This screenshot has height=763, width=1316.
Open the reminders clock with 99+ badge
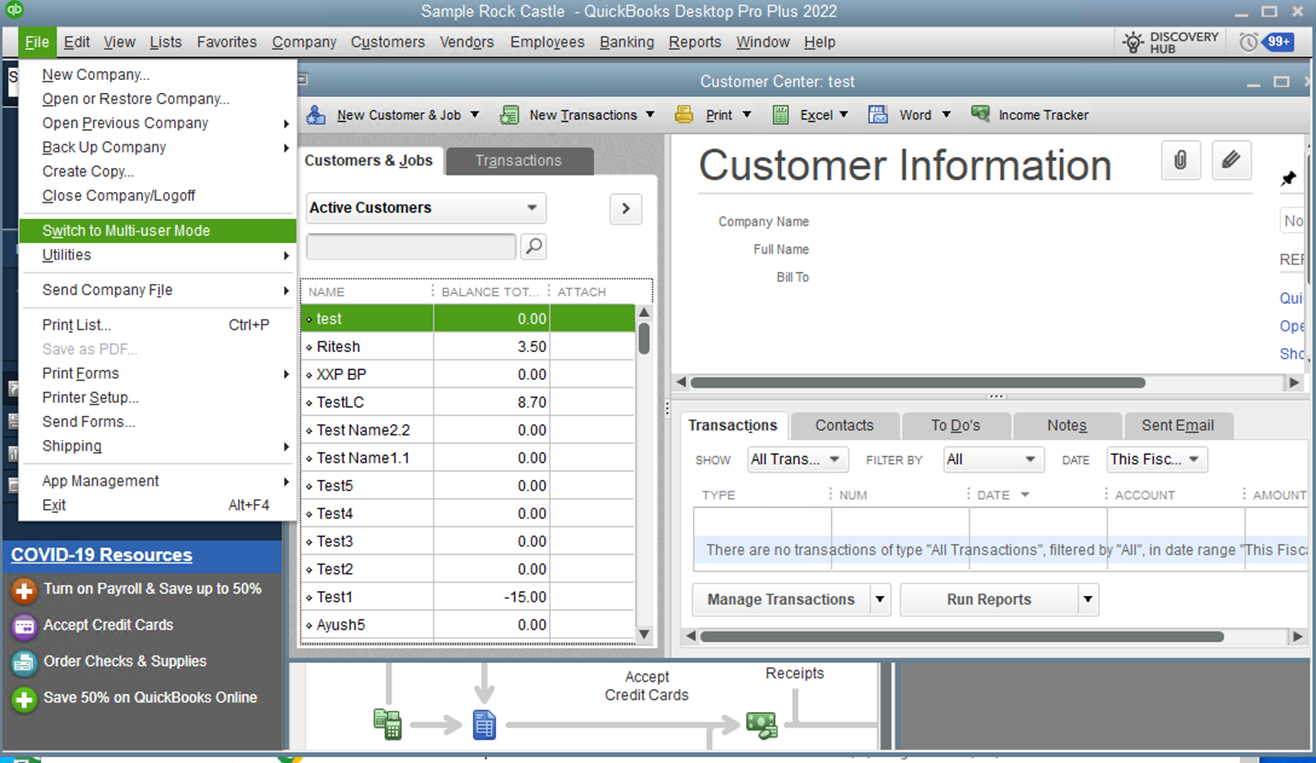[1266, 42]
